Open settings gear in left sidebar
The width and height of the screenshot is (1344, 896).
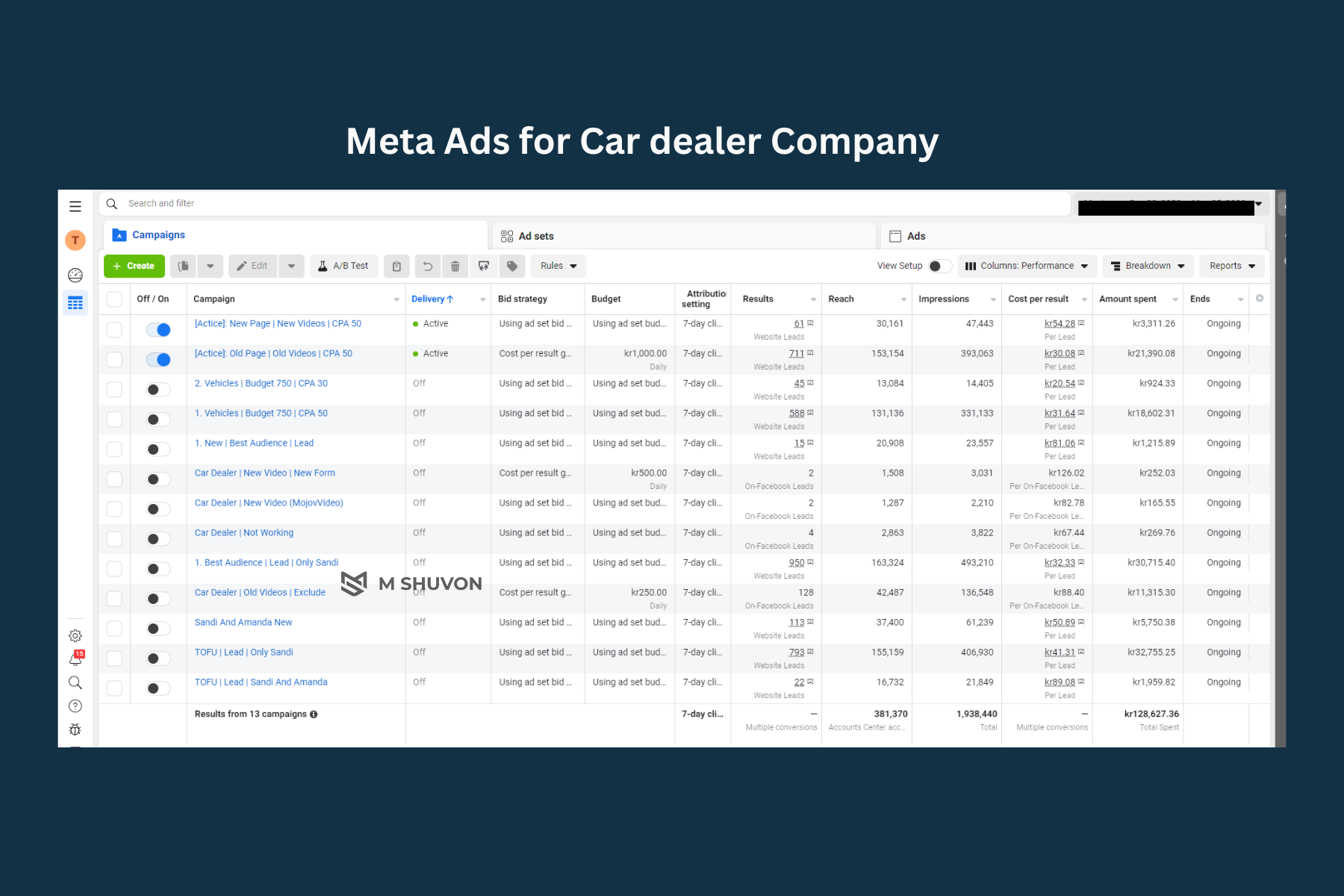75,636
